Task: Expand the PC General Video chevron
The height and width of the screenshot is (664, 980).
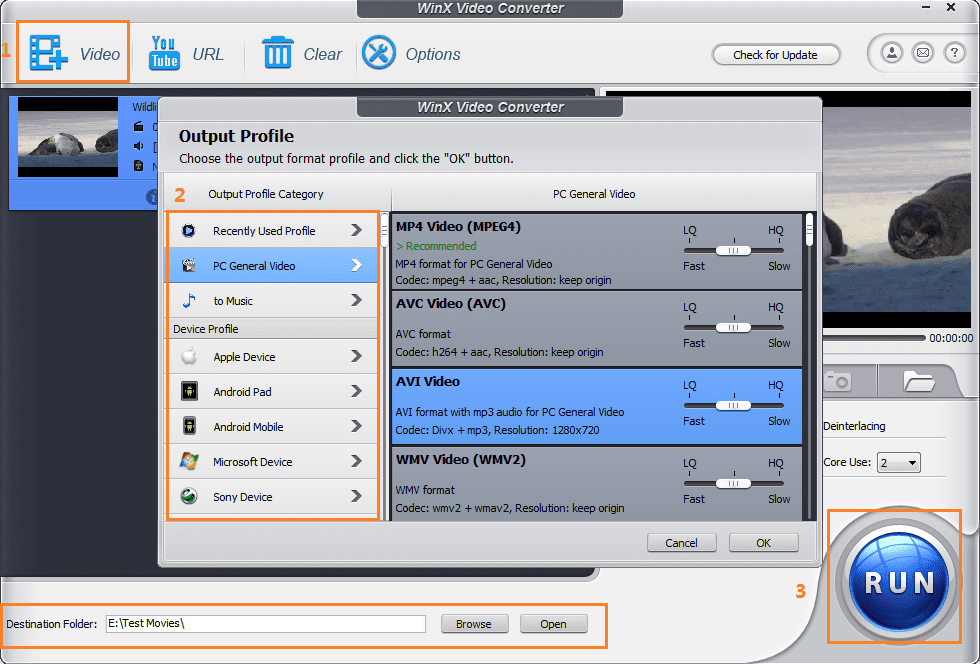Action: tap(356, 265)
